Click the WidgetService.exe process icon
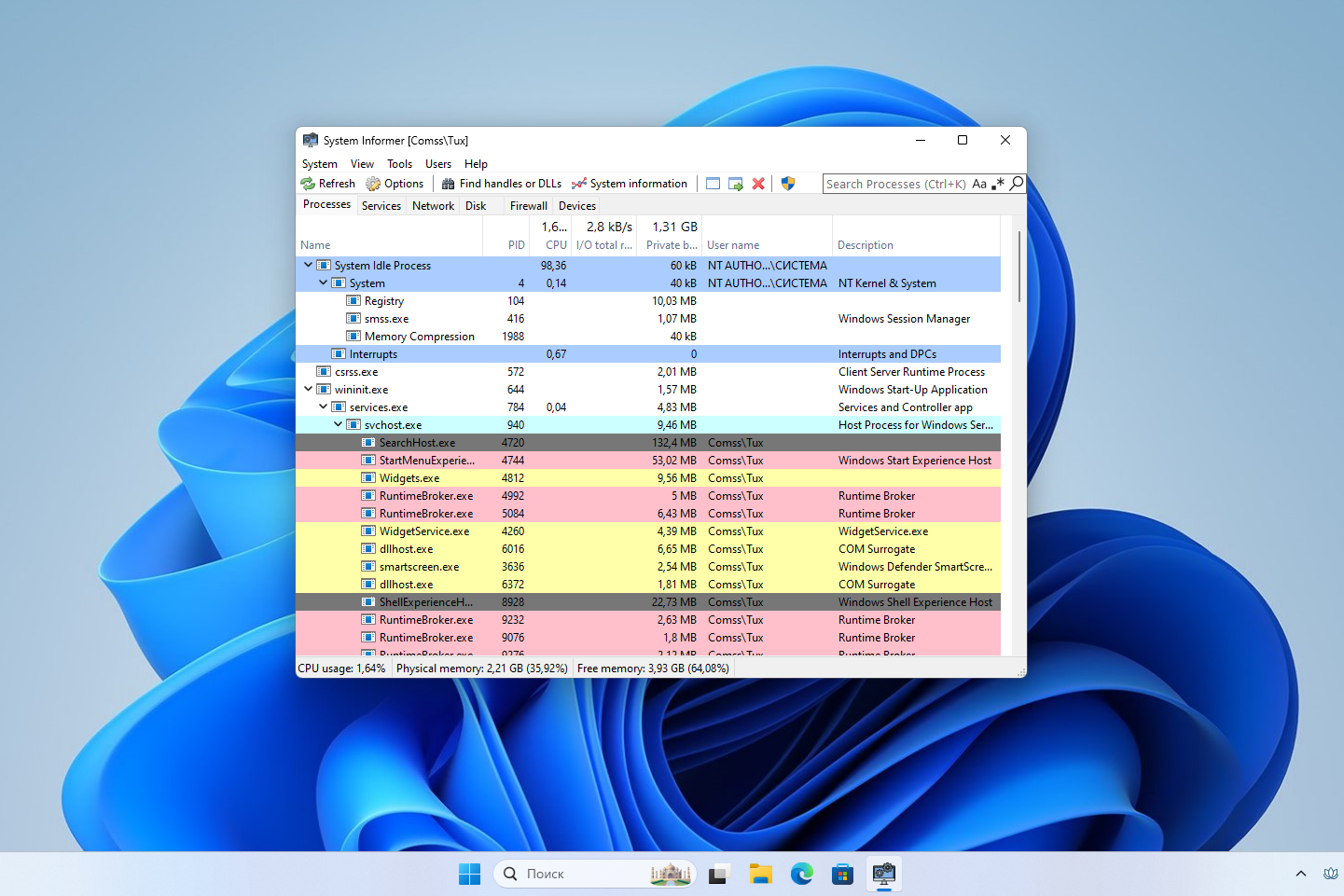This screenshot has width=1344, height=896. pyautogui.click(x=368, y=531)
